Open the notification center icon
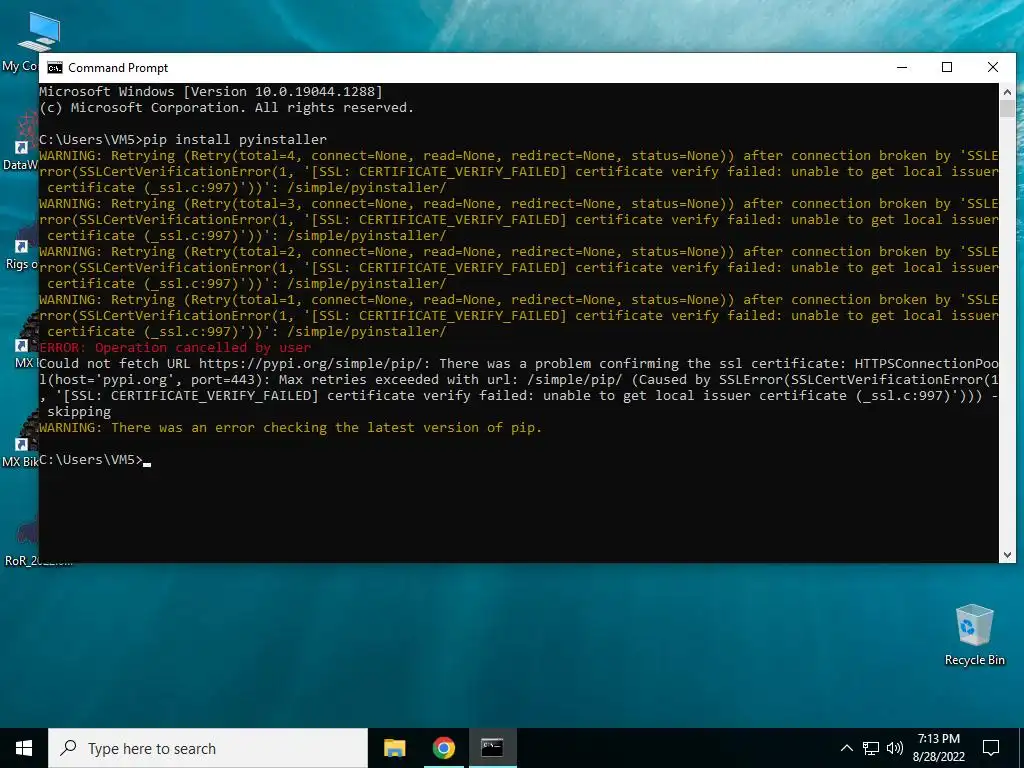1024x768 pixels. pyautogui.click(x=991, y=748)
